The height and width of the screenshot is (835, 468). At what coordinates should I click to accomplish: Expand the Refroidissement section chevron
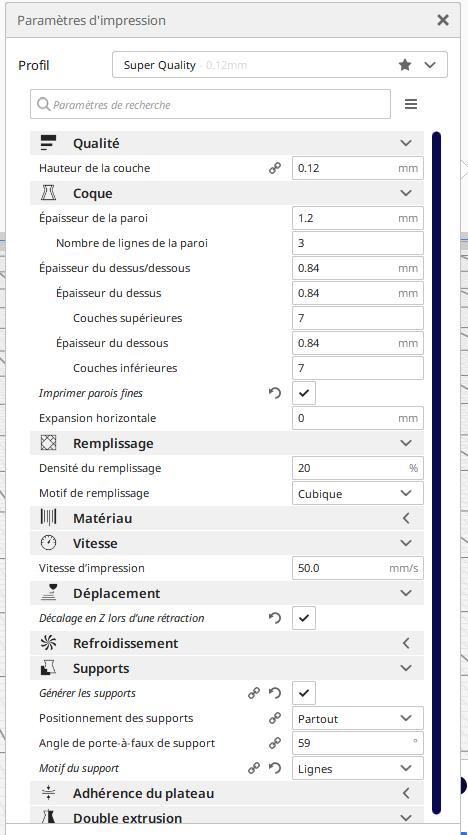406,643
